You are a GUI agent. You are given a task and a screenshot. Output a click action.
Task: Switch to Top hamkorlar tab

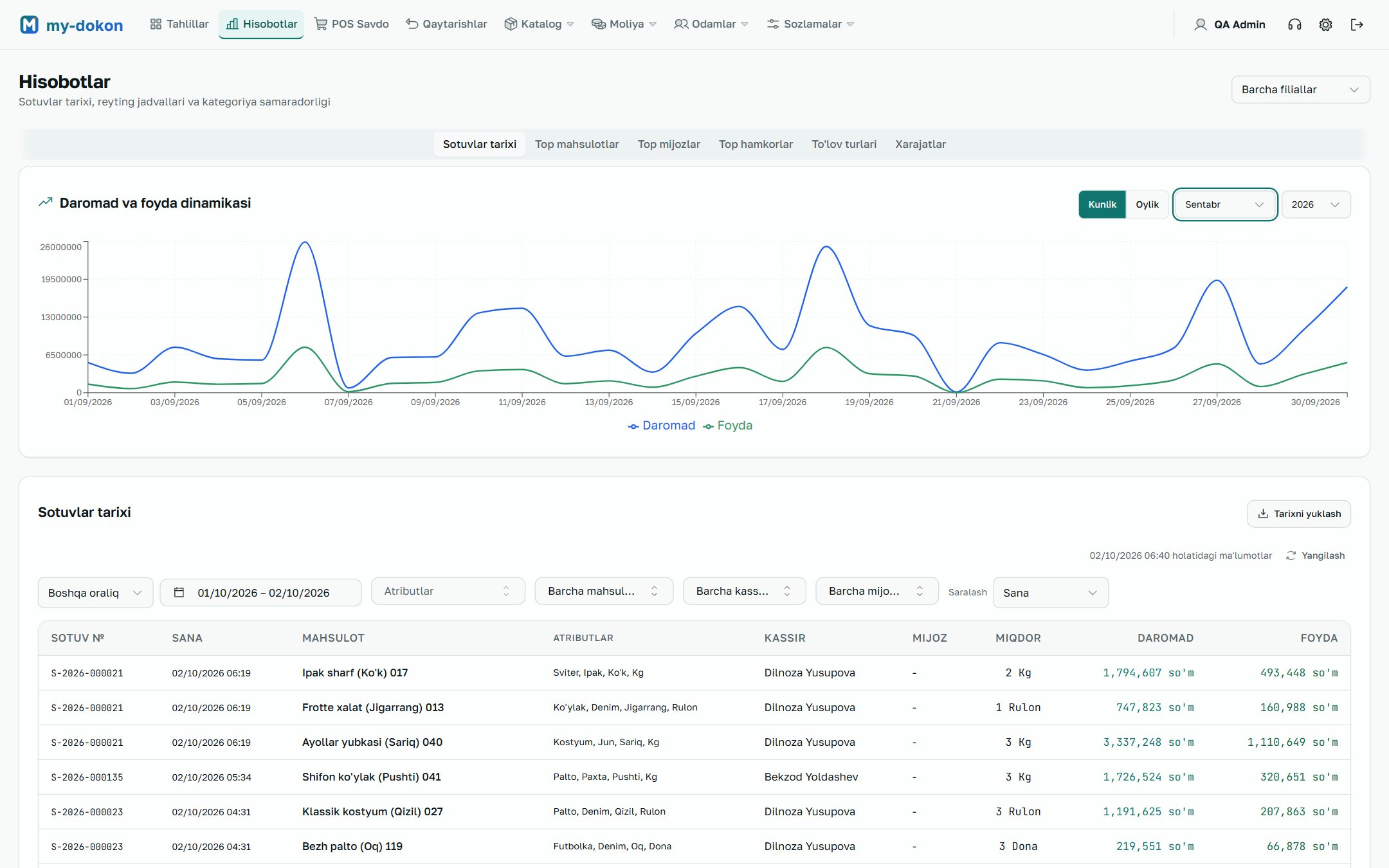click(756, 144)
